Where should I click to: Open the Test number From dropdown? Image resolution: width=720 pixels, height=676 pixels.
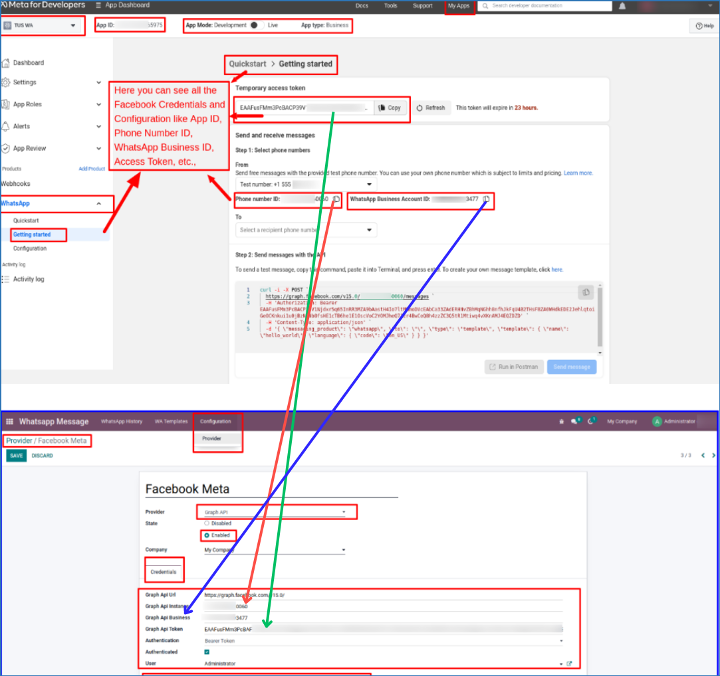click(x=306, y=184)
